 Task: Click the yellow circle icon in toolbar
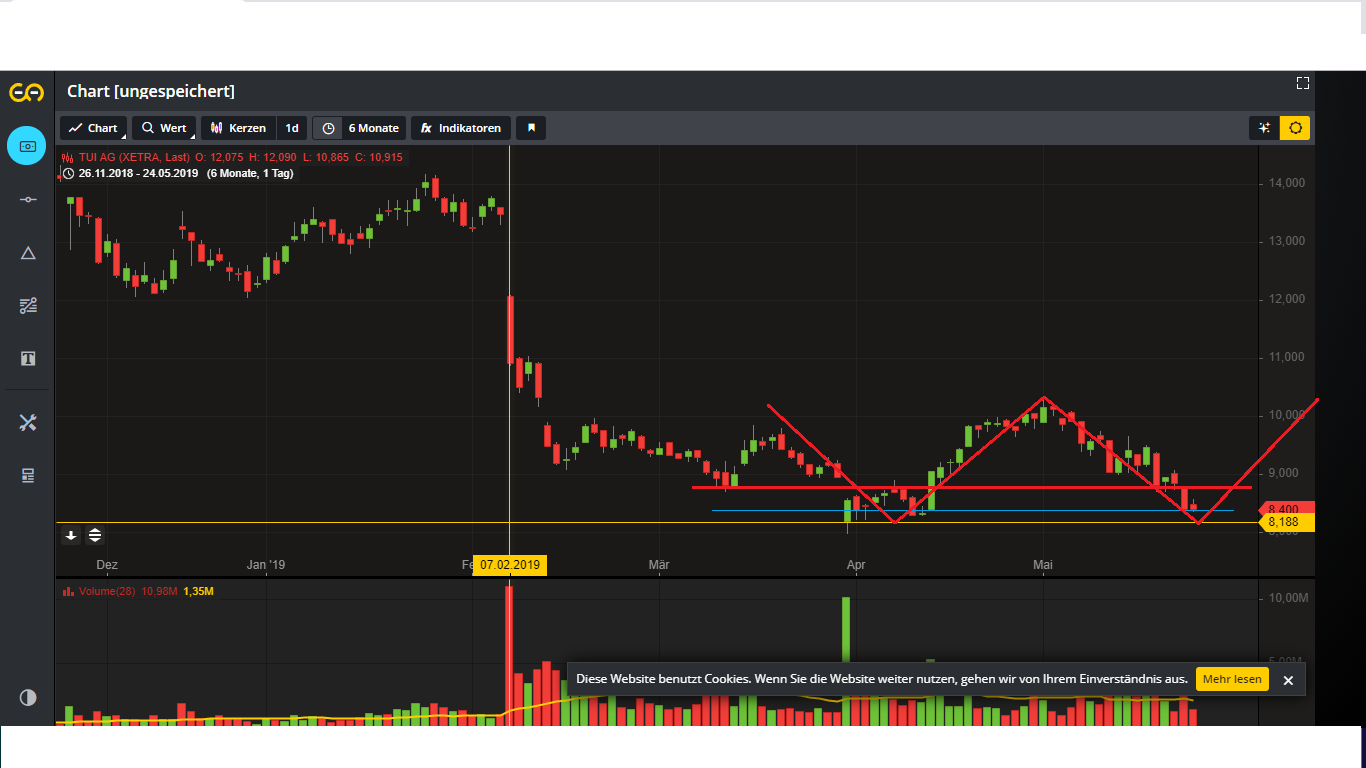[1296, 128]
